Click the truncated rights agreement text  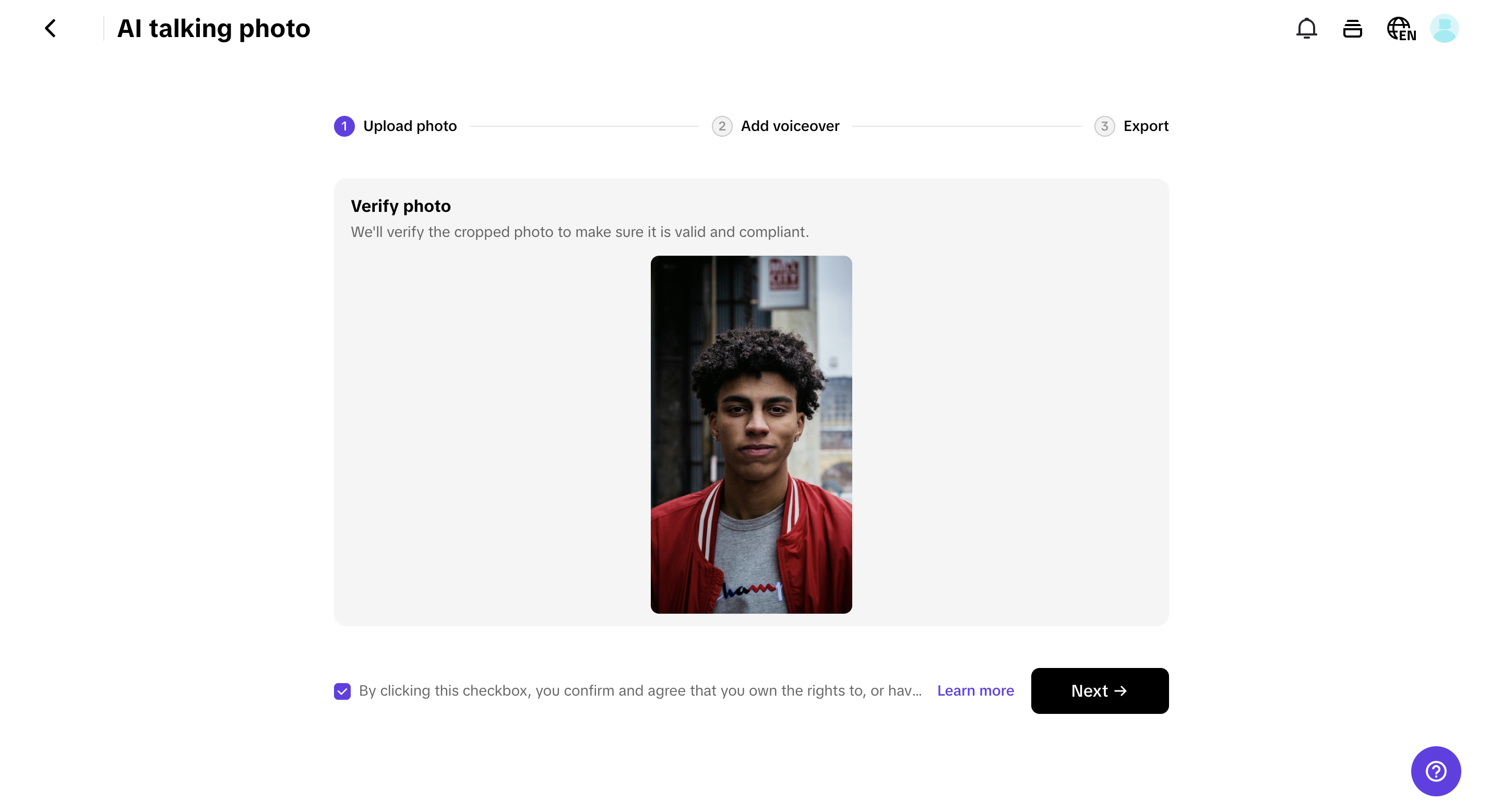tap(640, 691)
